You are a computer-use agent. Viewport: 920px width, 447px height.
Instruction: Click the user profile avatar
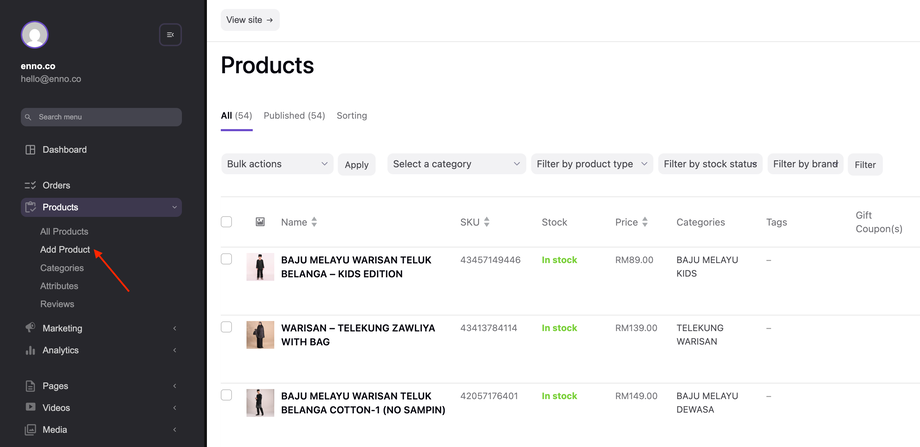point(35,35)
